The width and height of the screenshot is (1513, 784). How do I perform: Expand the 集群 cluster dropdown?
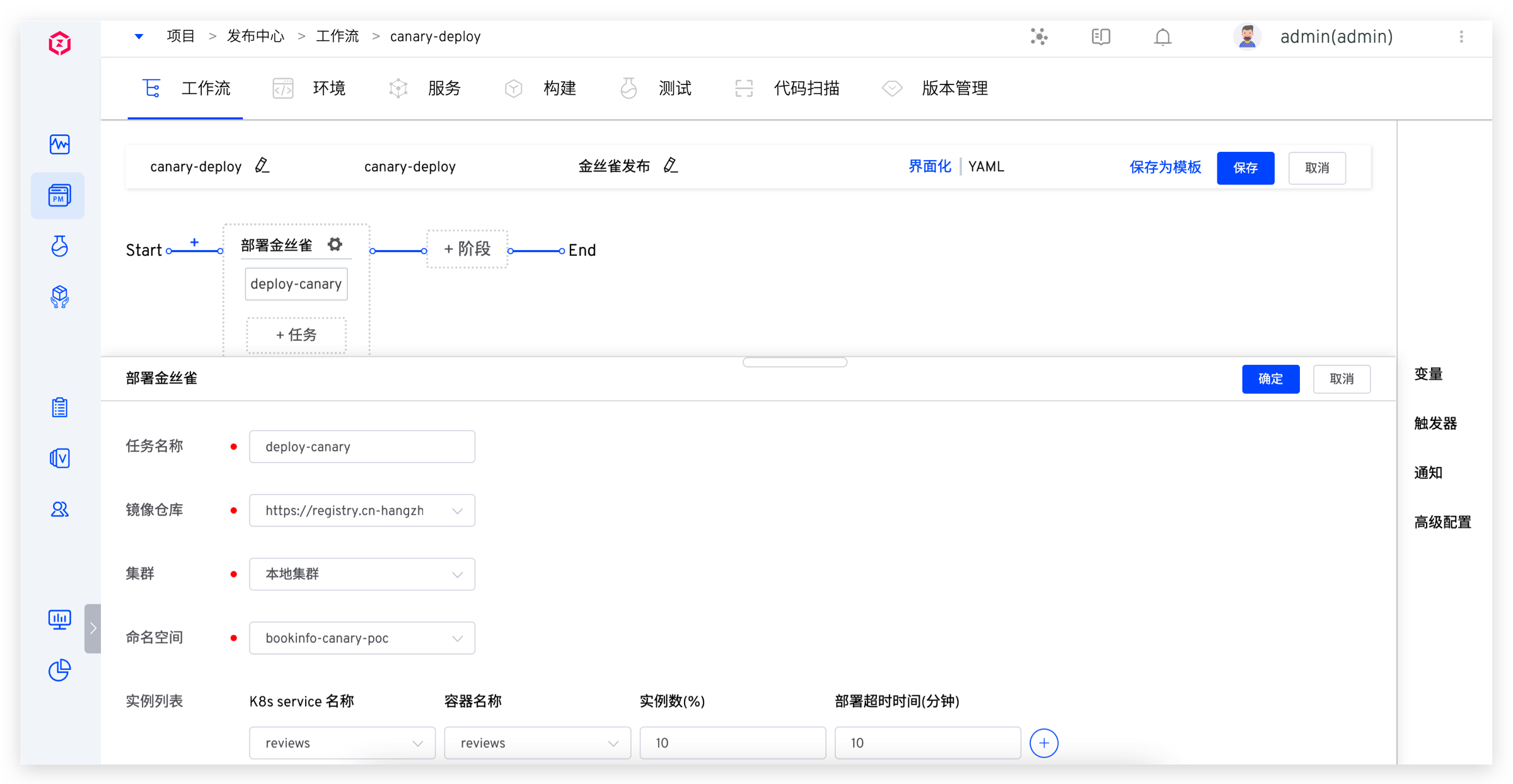362,574
